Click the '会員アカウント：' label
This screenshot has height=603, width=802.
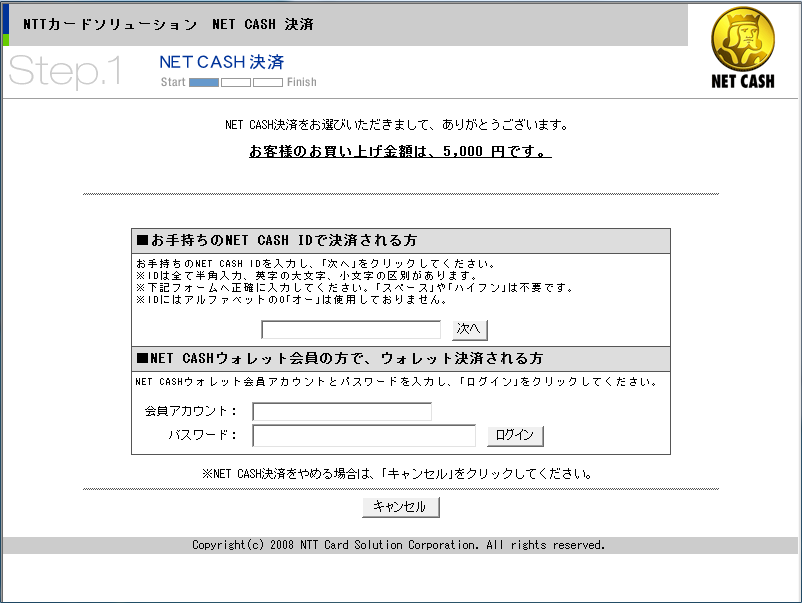[191, 411]
